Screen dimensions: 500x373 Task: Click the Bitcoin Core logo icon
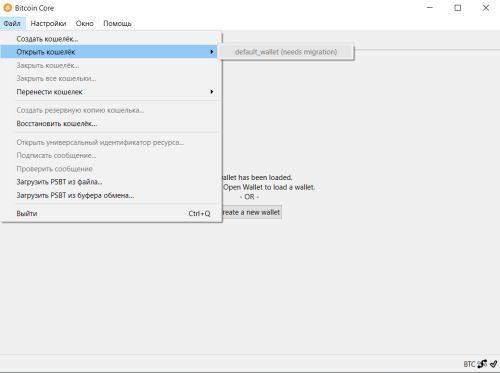tap(7, 8)
